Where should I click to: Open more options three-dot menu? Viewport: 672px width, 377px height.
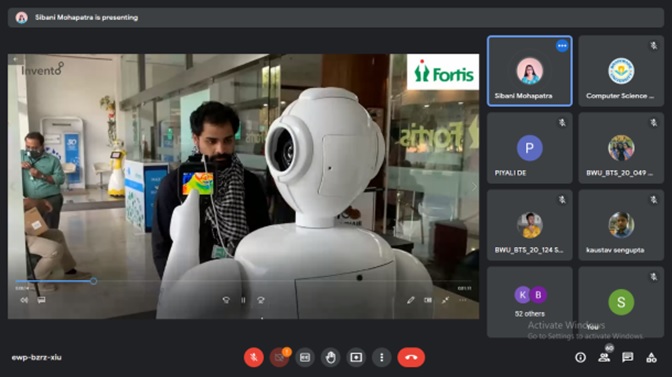pos(381,357)
